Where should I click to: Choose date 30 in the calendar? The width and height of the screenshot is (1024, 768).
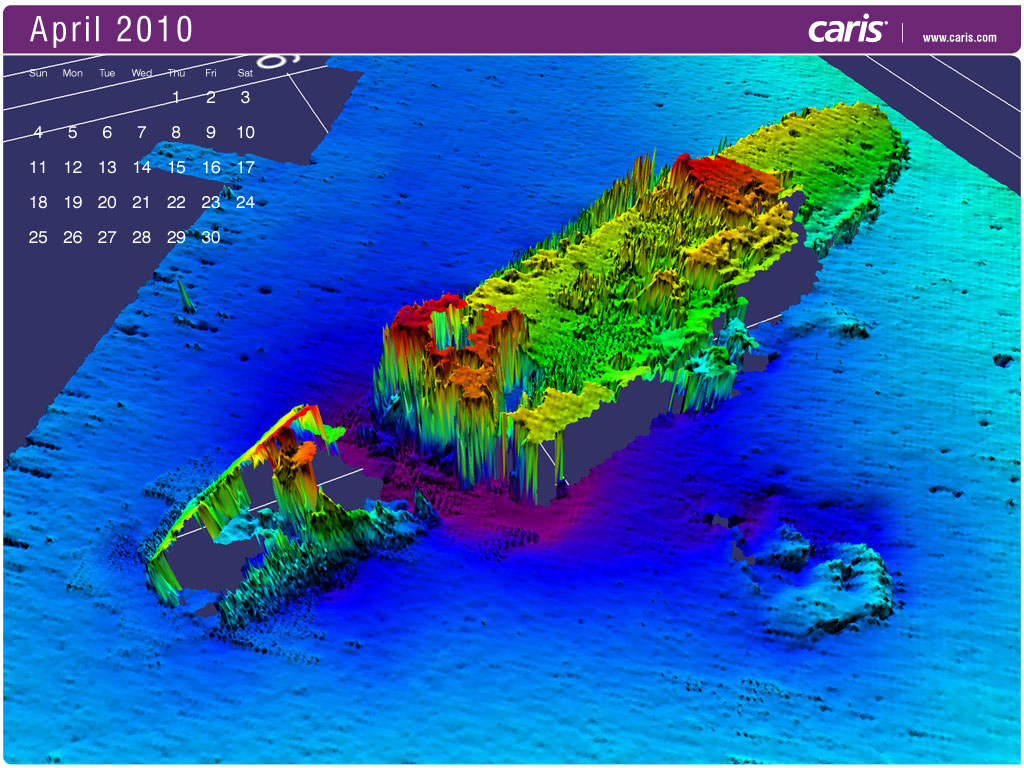point(211,238)
